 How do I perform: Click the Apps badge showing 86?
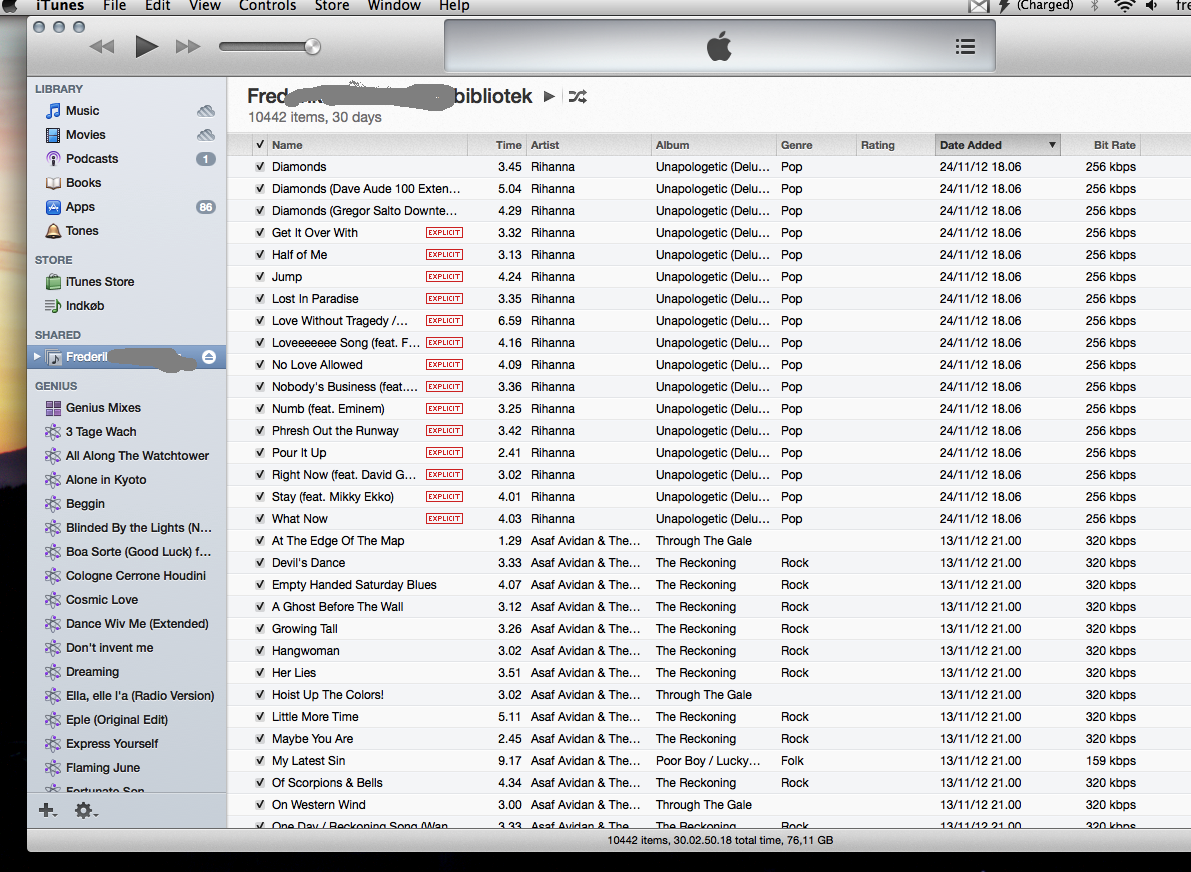click(x=206, y=207)
